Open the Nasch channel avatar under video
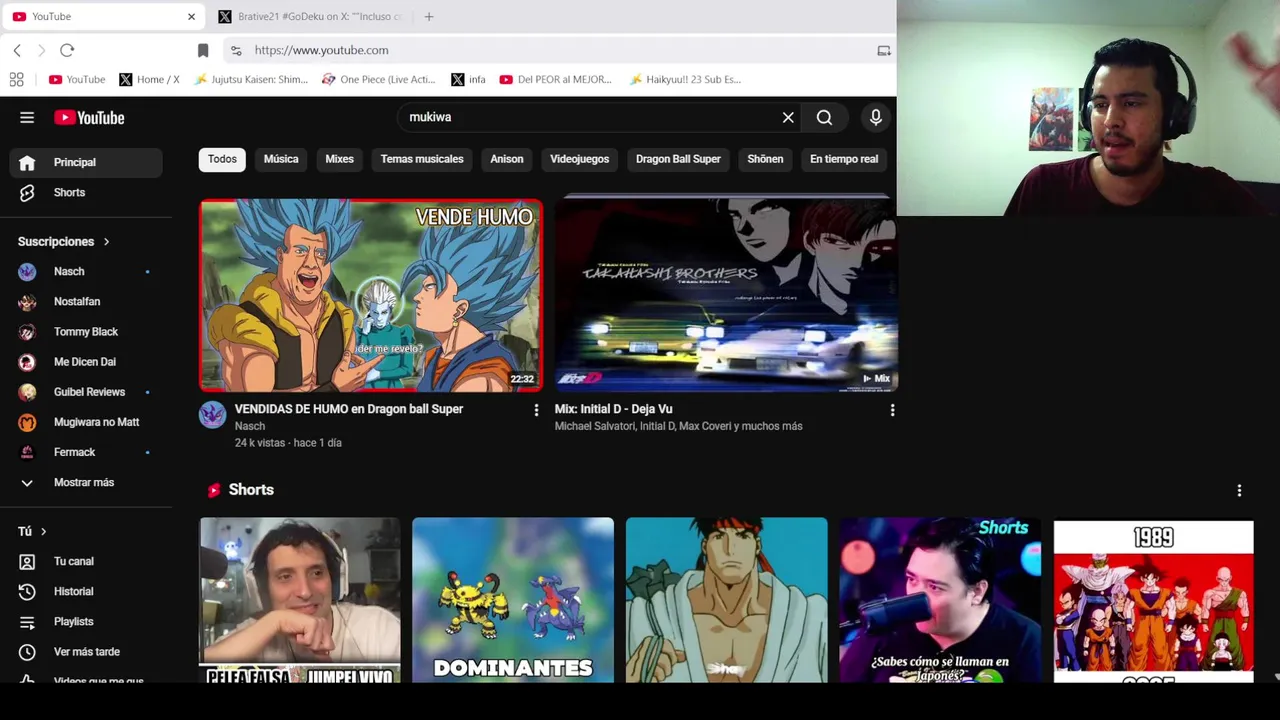The height and width of the screenshot is (720, 1280). pos(212,415)
